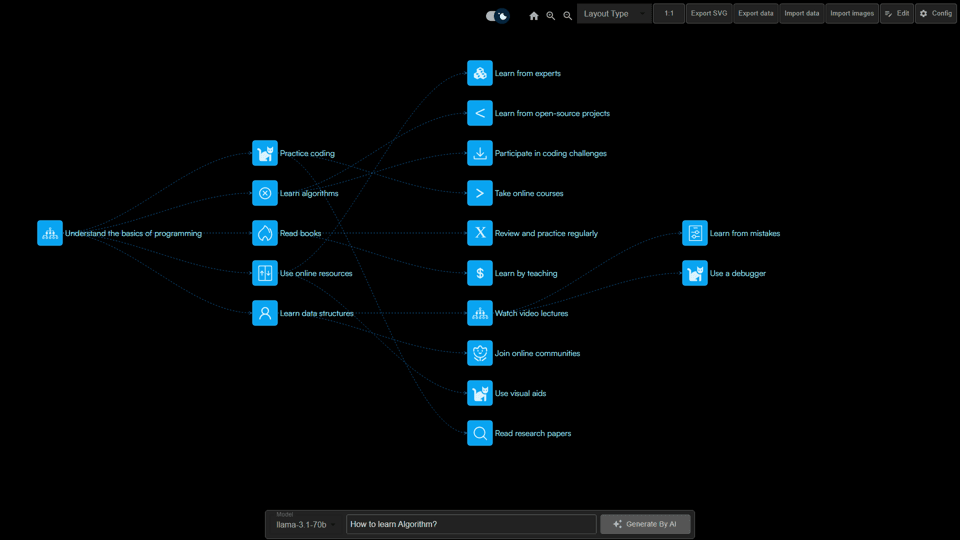The height and width of the screenshot is (540, 960).
Task: Click the 'Watch video lectures' label
Action: point(531,313)
